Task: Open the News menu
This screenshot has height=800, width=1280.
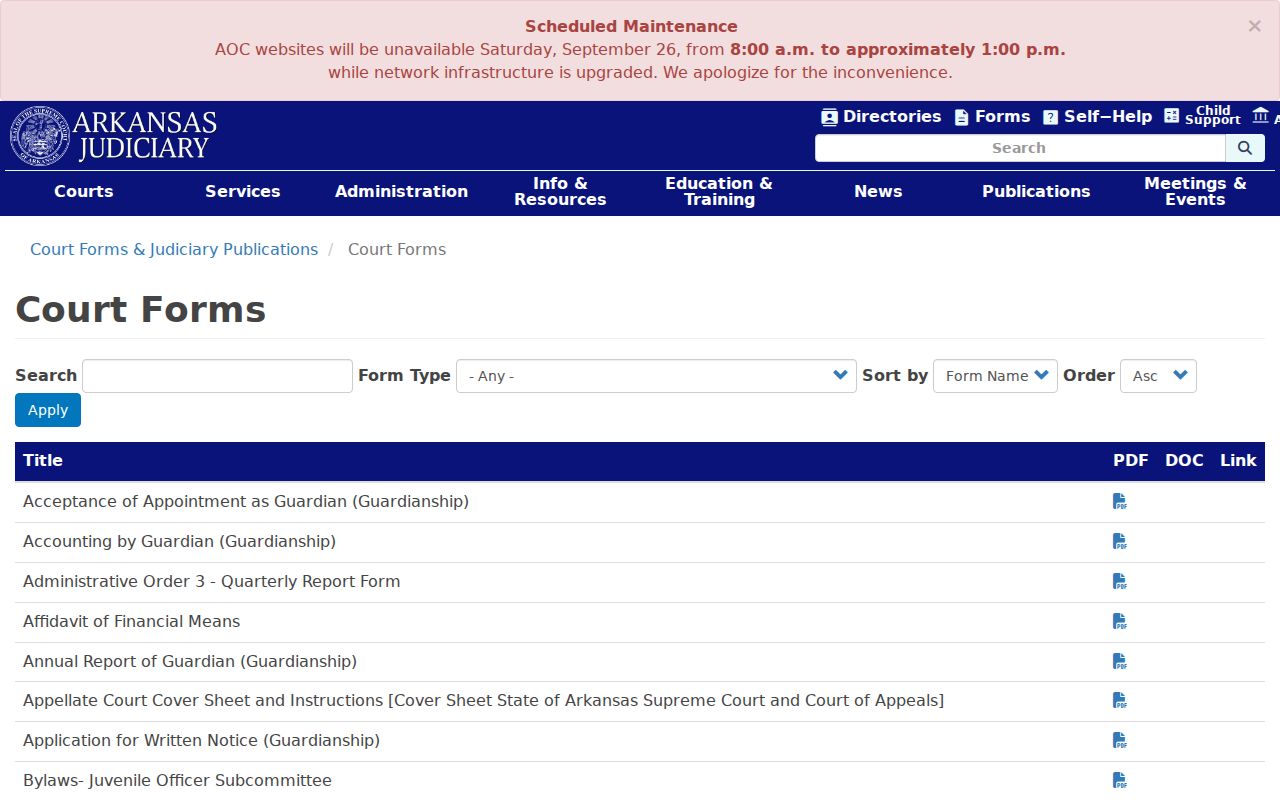Action: pos(878,191)
